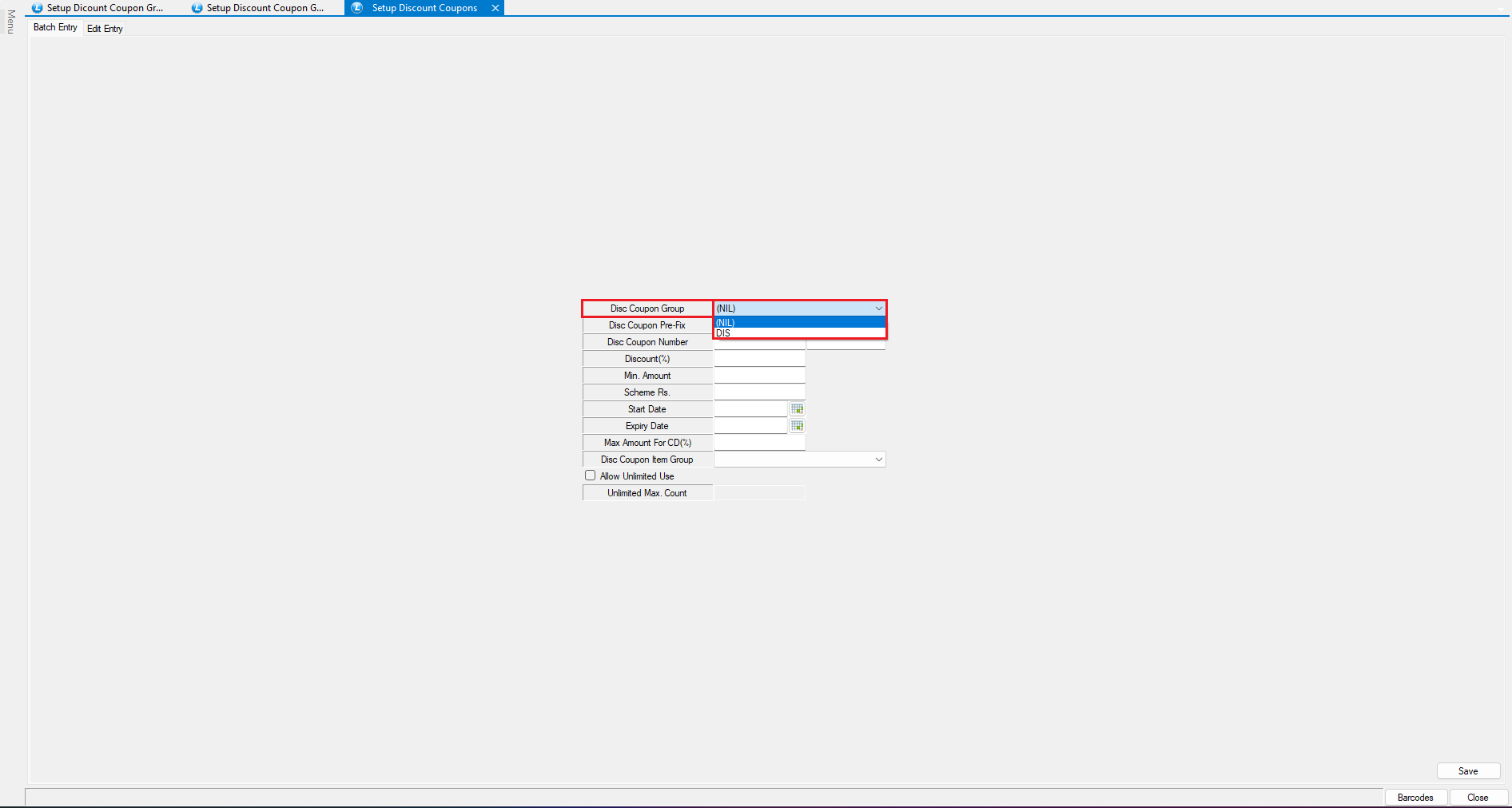
Task: Click the Close button at bottom right
Action: (x=1478, y=798)
